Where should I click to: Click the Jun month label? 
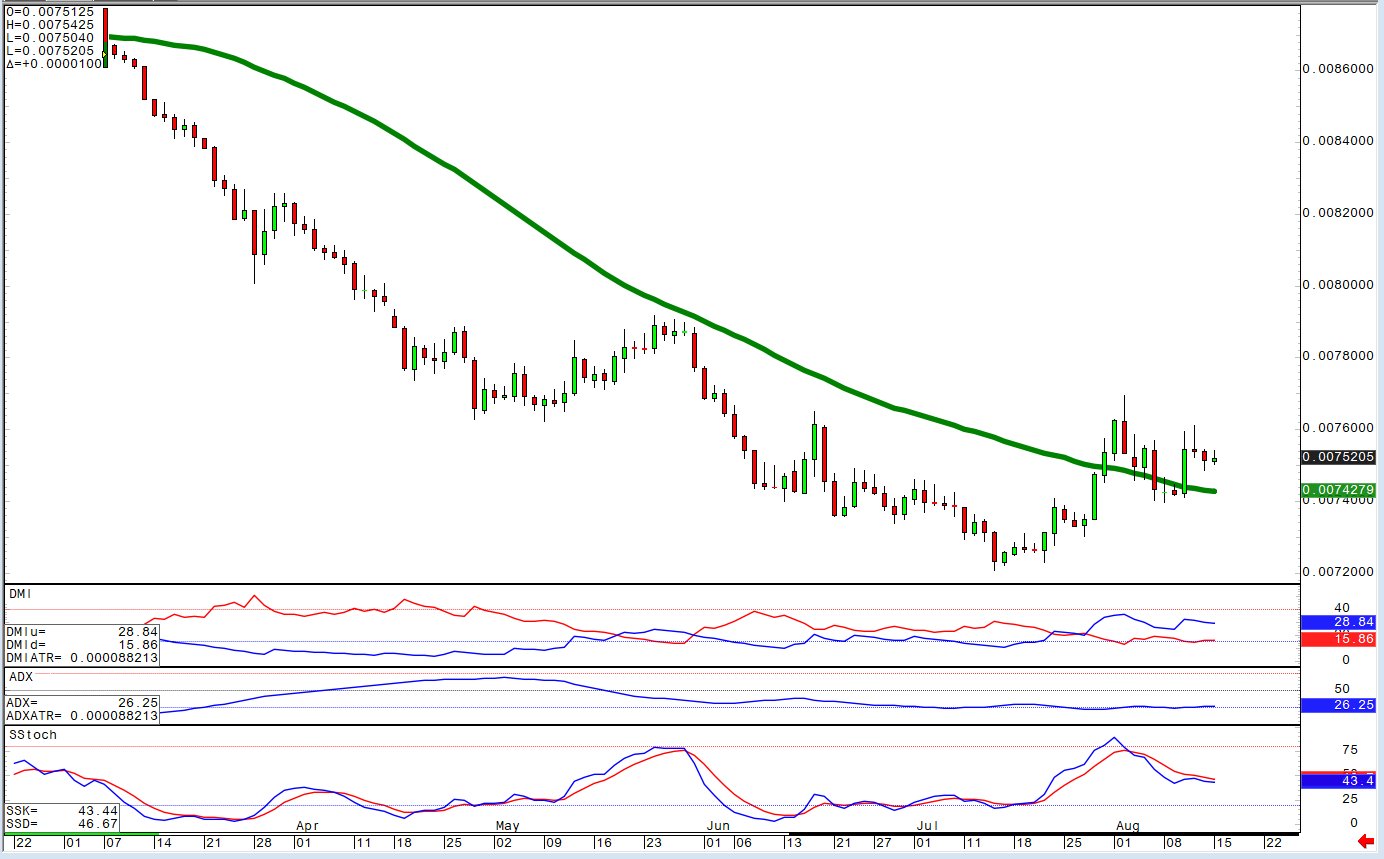coord(717,826)
